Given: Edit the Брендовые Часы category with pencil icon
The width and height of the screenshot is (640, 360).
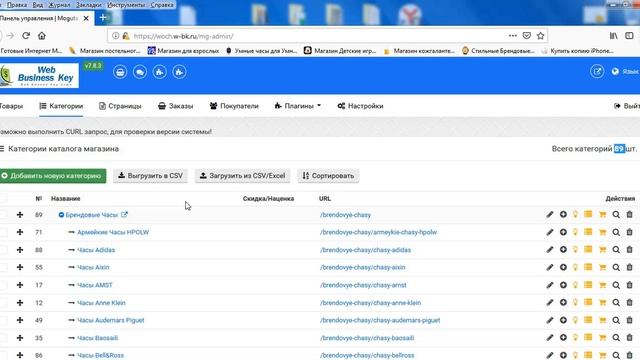Looking at the screenshot, I should click(x=550, y=215).
